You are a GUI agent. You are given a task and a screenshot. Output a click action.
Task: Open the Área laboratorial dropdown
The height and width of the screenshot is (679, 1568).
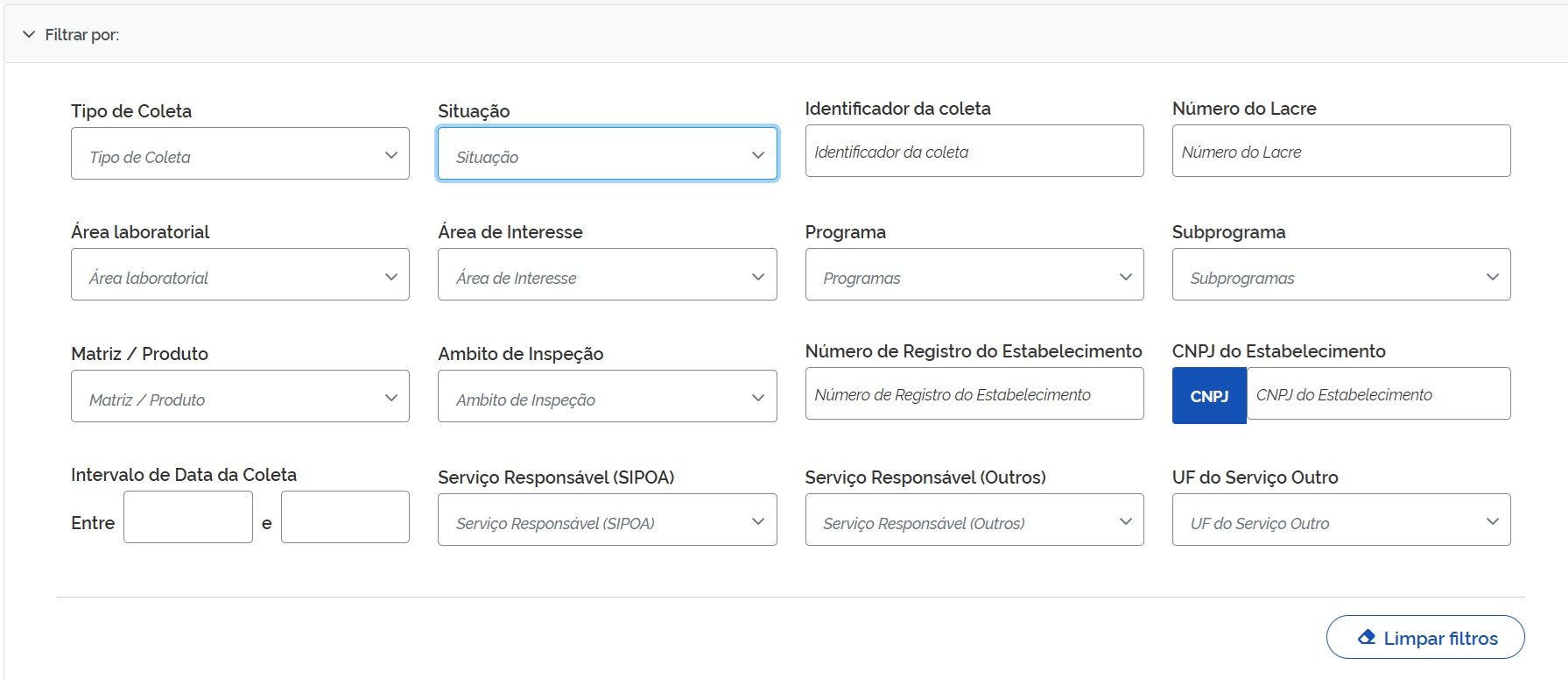pos(240,275)
